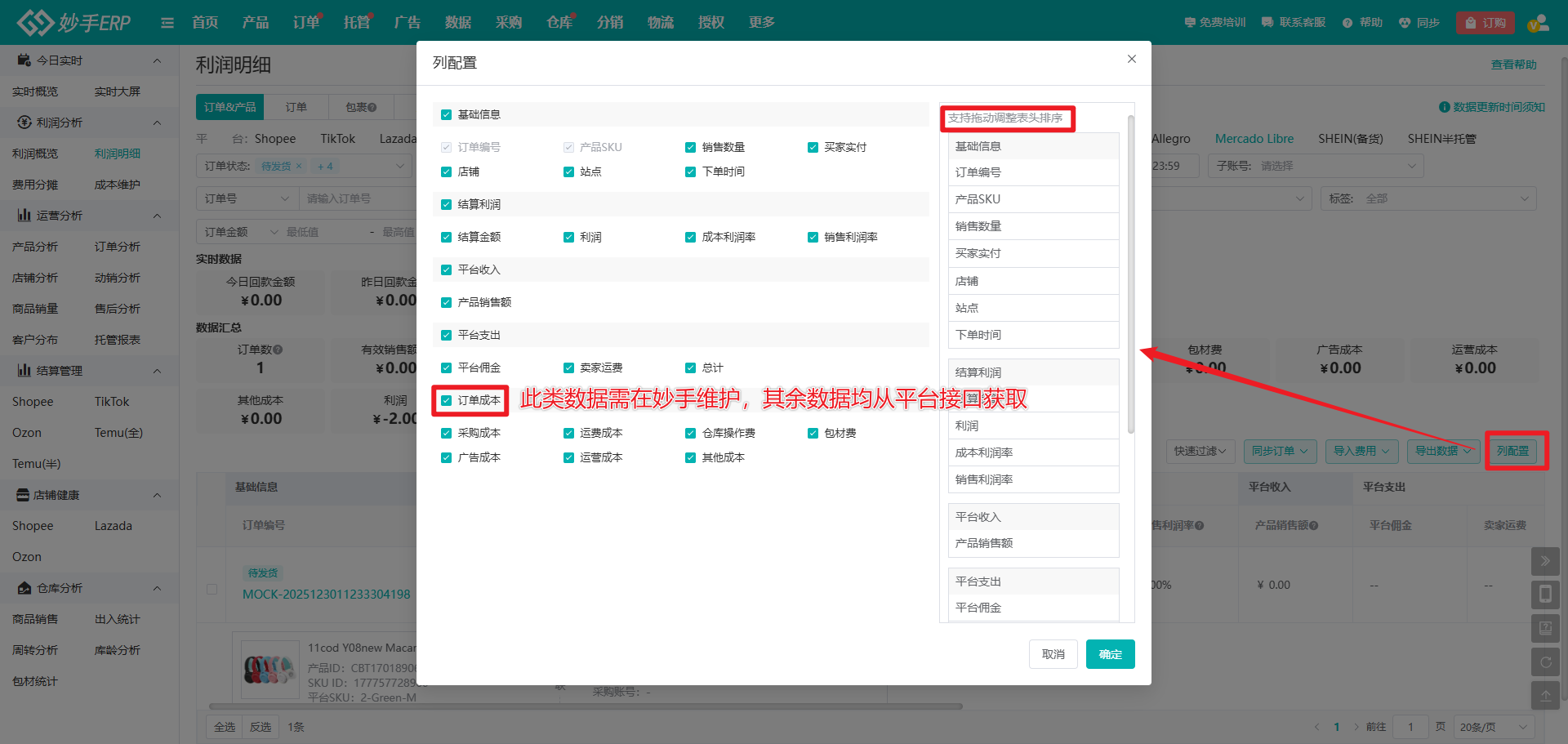This screenshot has height=744, width=1568.
Task: Click the back-to-top arrow icon
Action: (1545, 696)
